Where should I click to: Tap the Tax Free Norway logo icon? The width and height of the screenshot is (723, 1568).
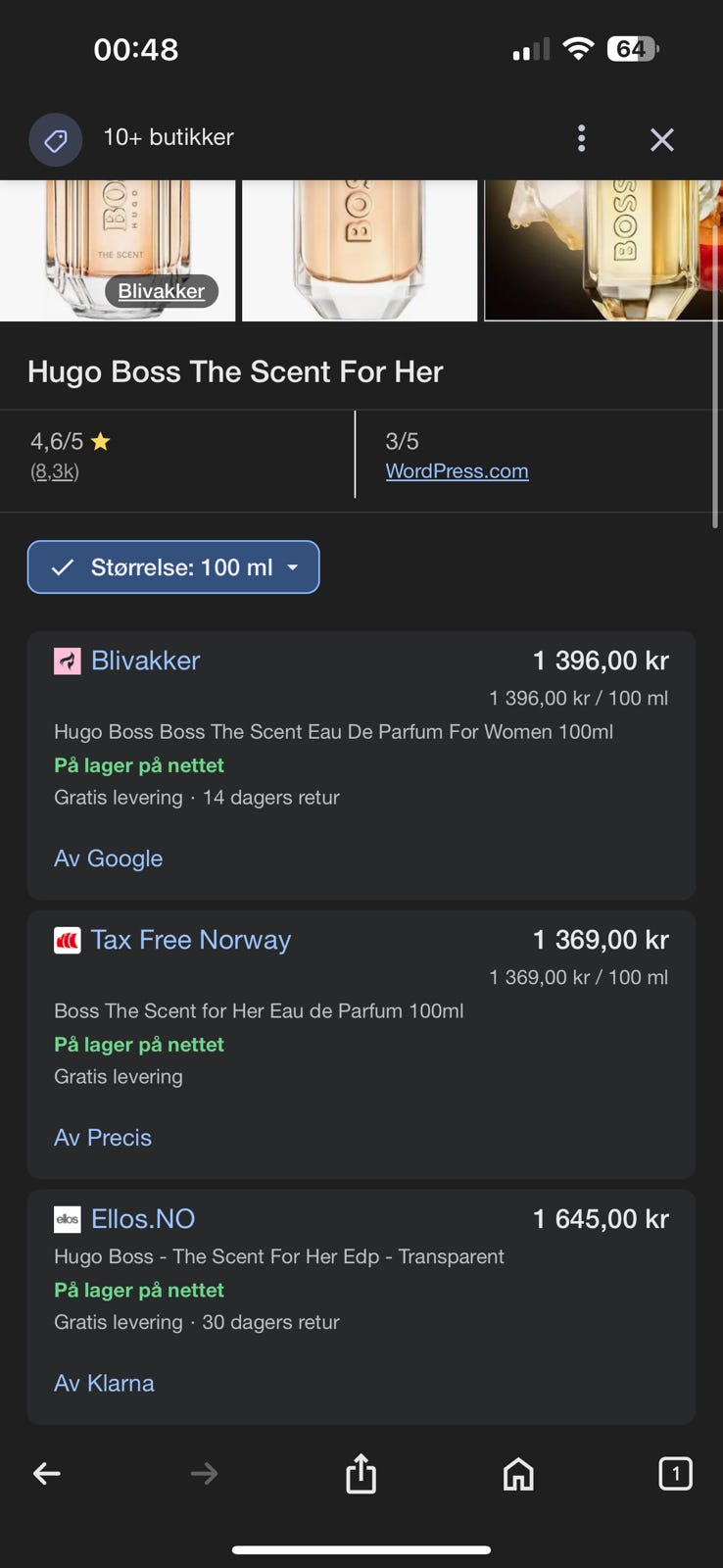point(67,941)
